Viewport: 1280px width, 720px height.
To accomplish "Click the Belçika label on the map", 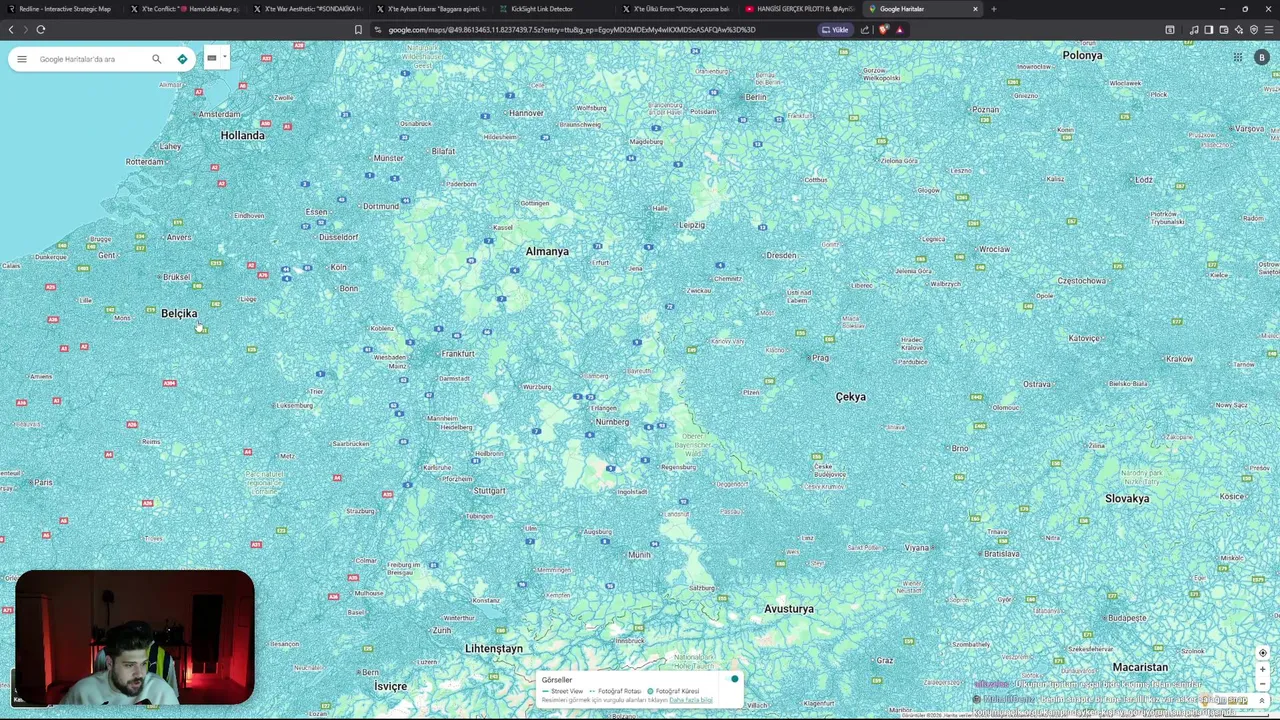I will pos(179,313).
